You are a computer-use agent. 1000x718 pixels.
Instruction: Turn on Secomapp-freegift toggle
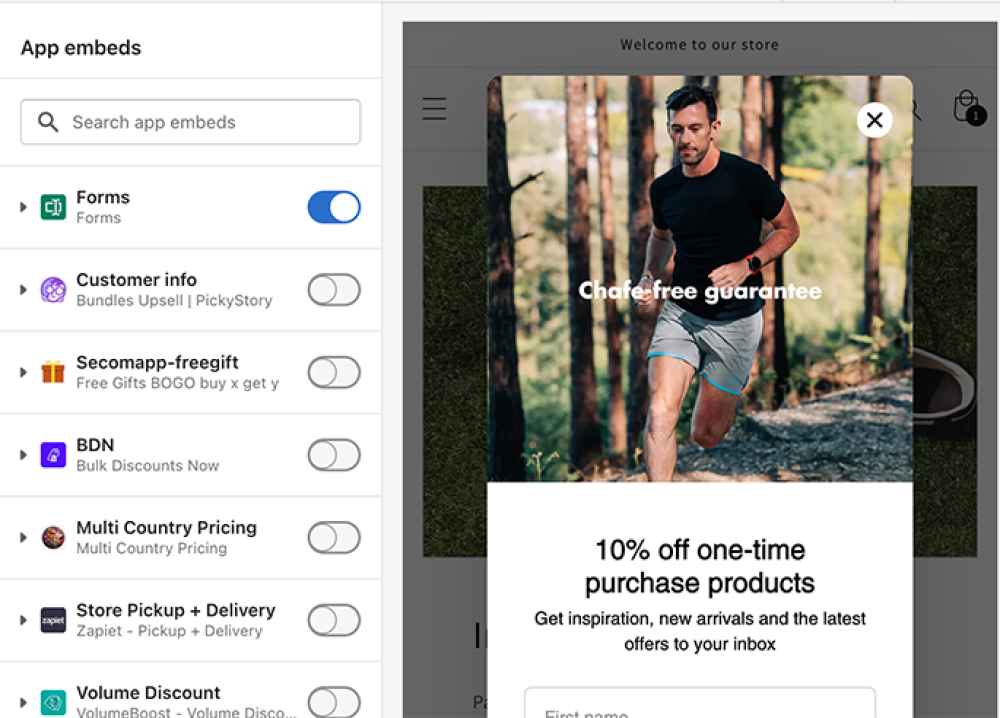pos(333,372)
